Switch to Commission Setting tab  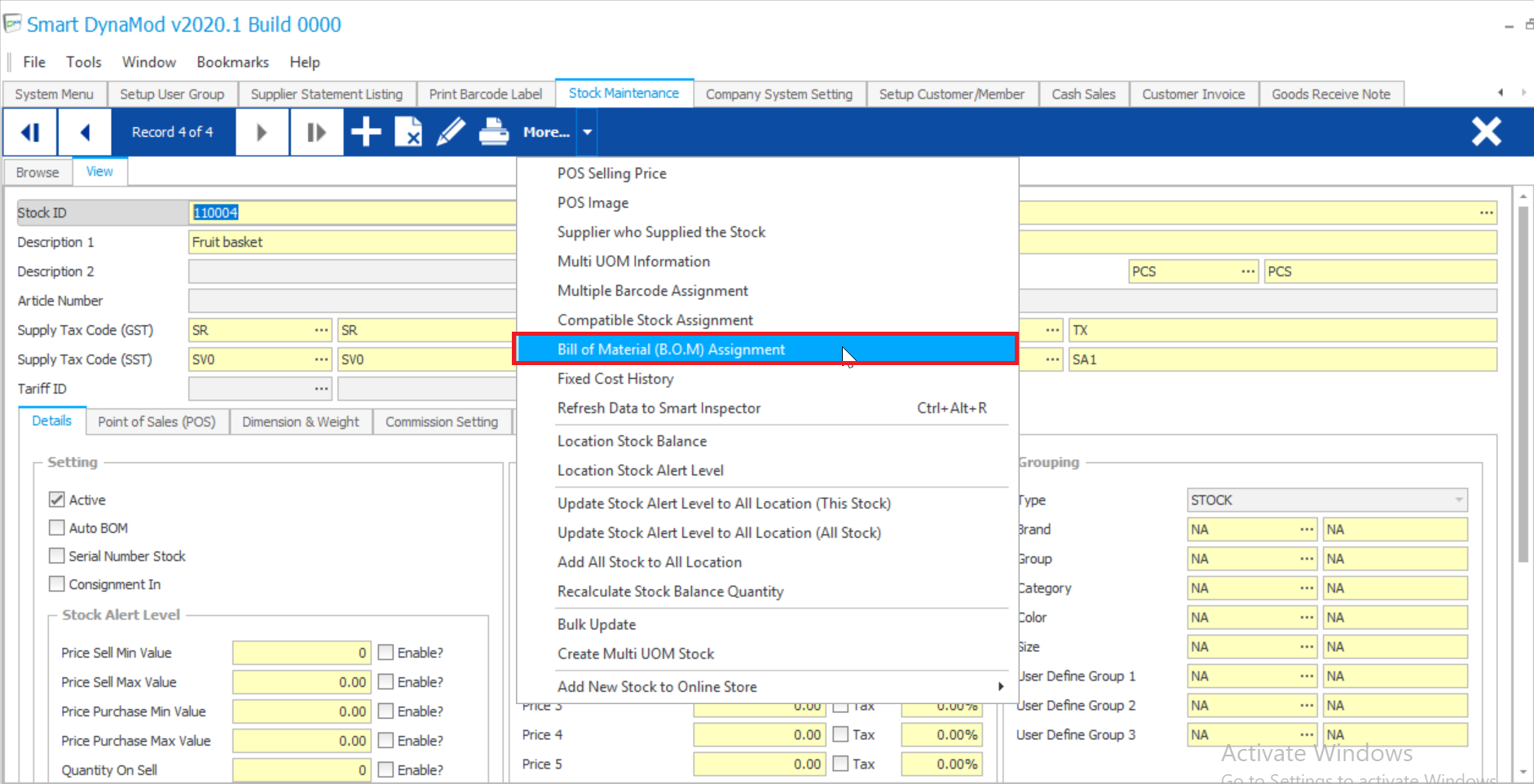coord(442,422)
